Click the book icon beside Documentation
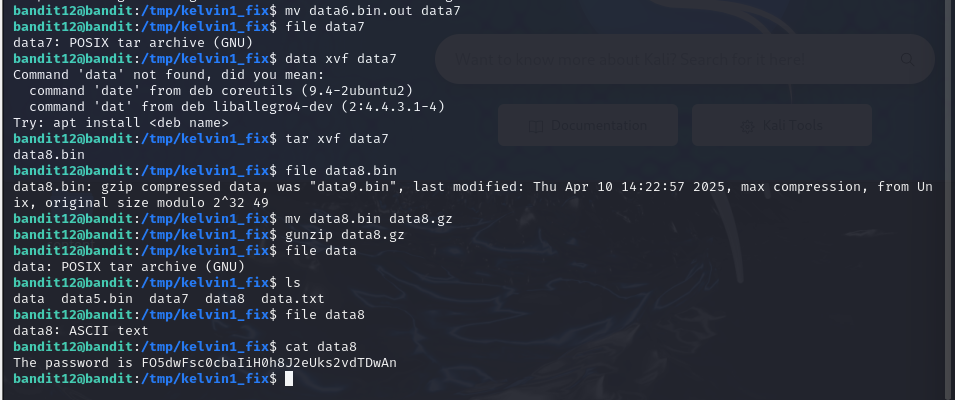 coord(536,125)
